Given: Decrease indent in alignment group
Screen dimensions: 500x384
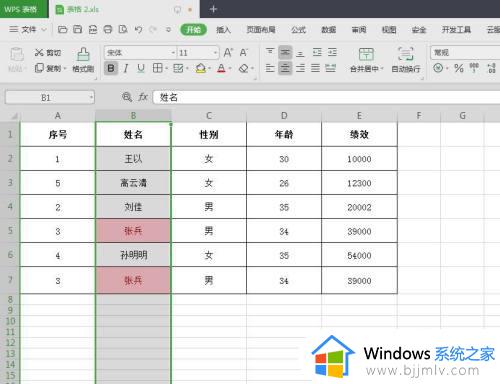Looking at the screenshot, I should pos(317,52).
